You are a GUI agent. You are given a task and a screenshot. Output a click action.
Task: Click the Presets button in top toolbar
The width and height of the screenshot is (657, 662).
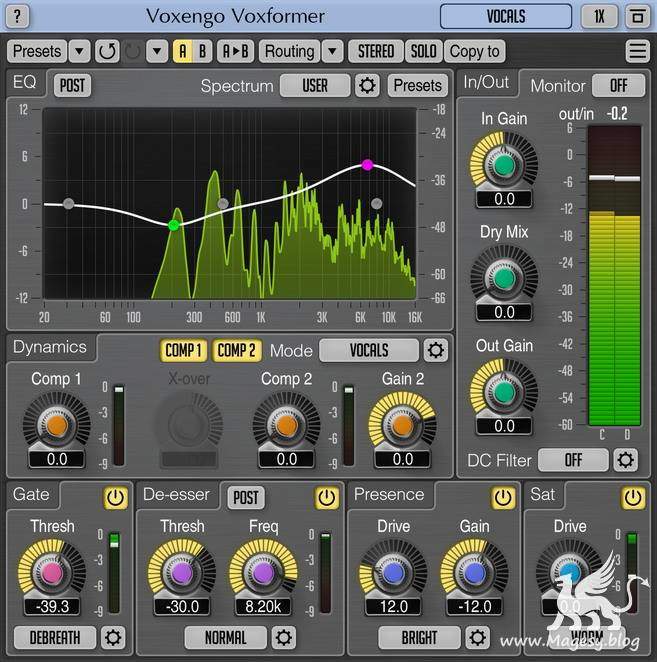point(37,52)
